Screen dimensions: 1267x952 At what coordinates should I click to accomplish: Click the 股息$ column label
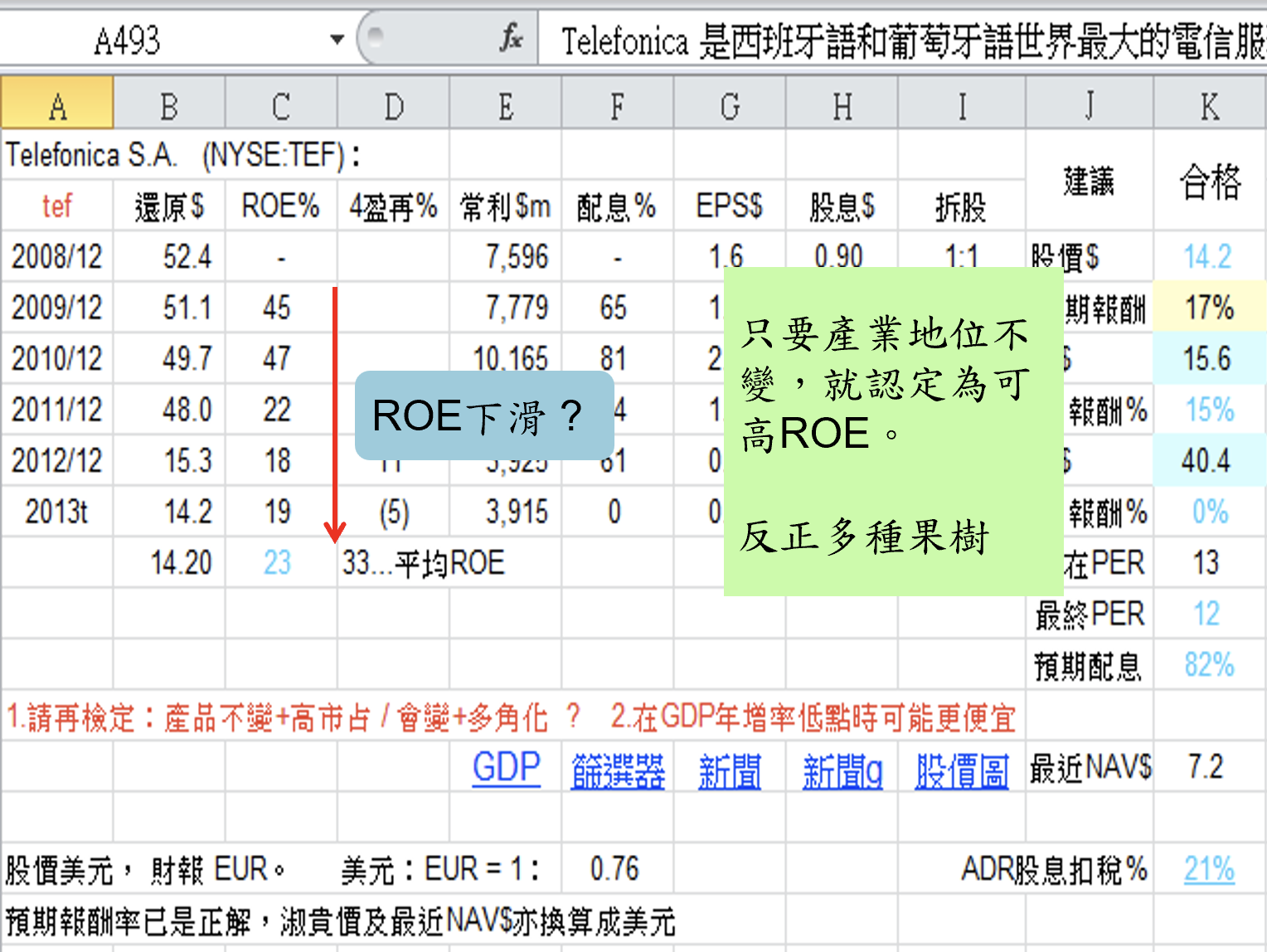pos(842,206)
